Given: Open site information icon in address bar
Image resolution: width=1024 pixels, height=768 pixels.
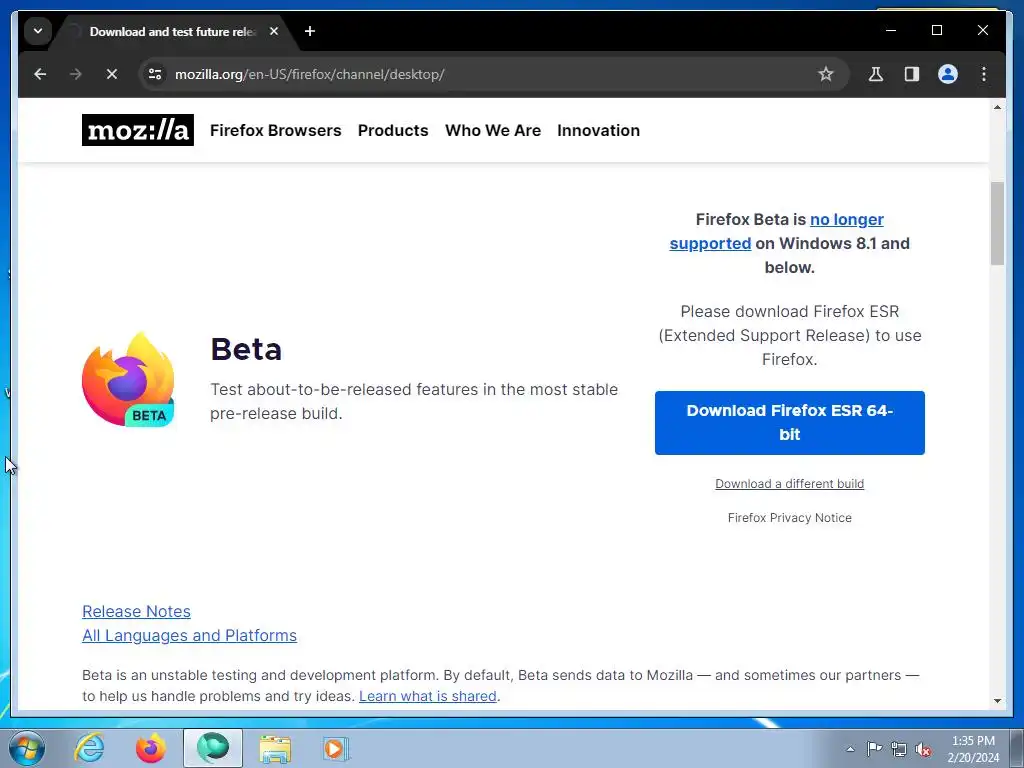Looking at the screenshot, I should point(155,74).
